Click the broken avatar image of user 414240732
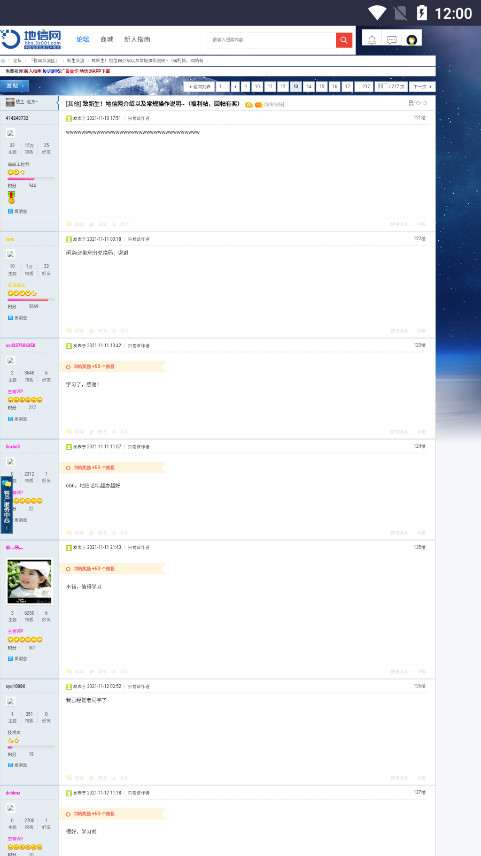Viewport: 481px width, 856px height. tap(10, 133)
